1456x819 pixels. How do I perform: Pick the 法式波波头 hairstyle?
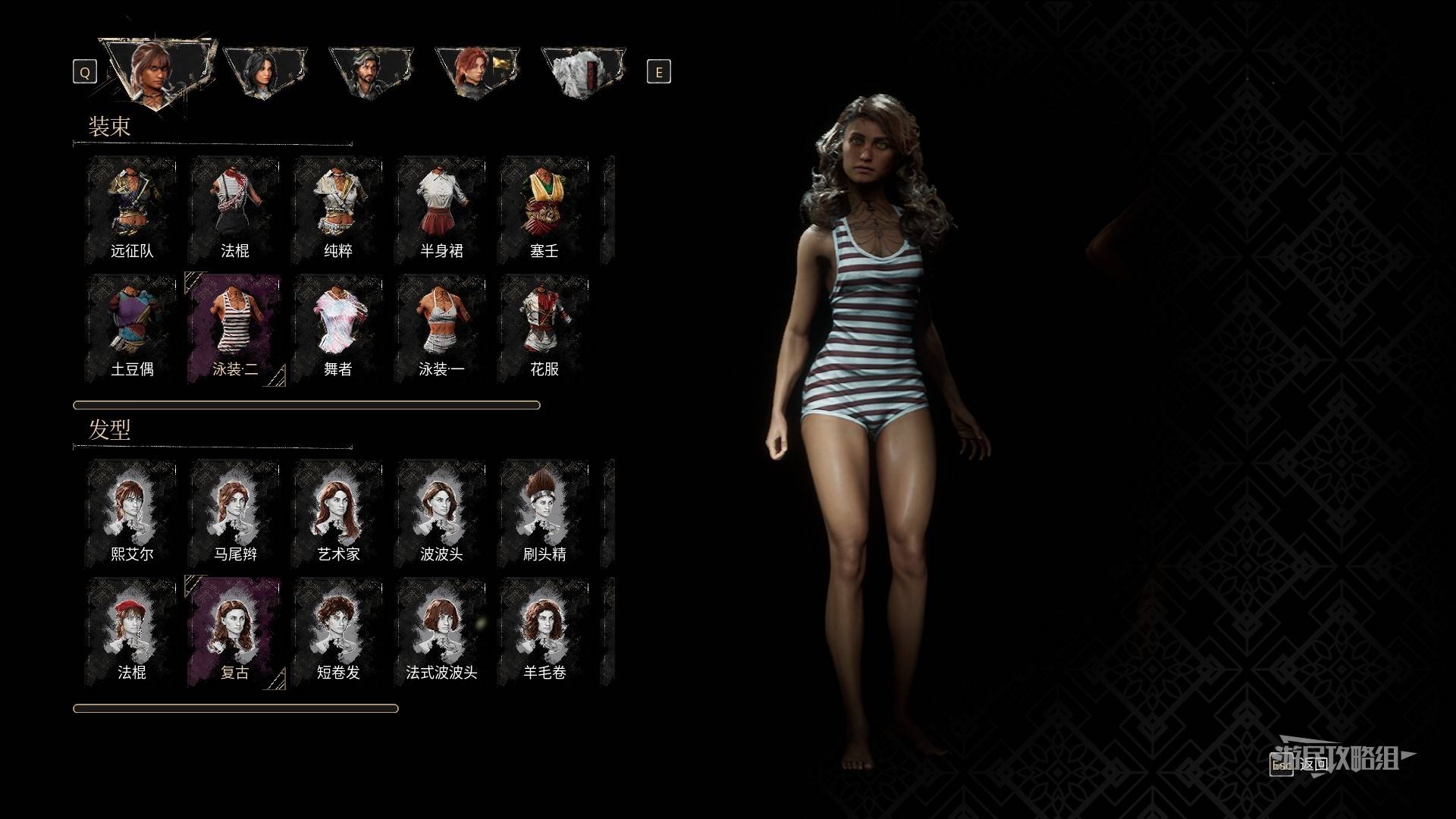pyautogui.click(x=441, y=632)
